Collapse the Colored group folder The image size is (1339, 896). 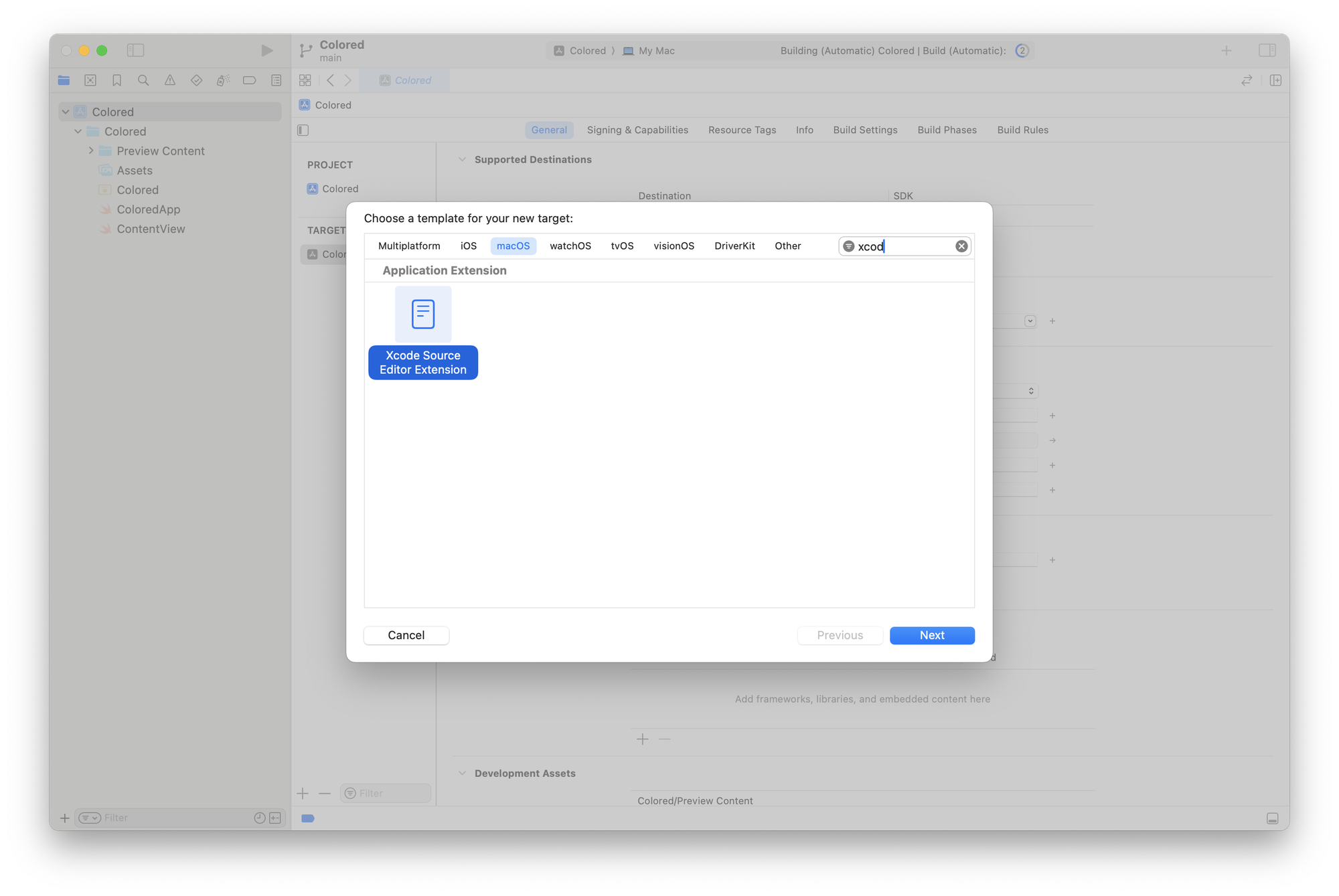click(x=78, y=131)
